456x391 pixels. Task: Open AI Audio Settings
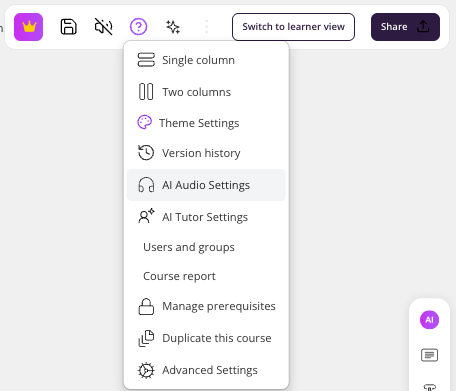tap(206, 185)
